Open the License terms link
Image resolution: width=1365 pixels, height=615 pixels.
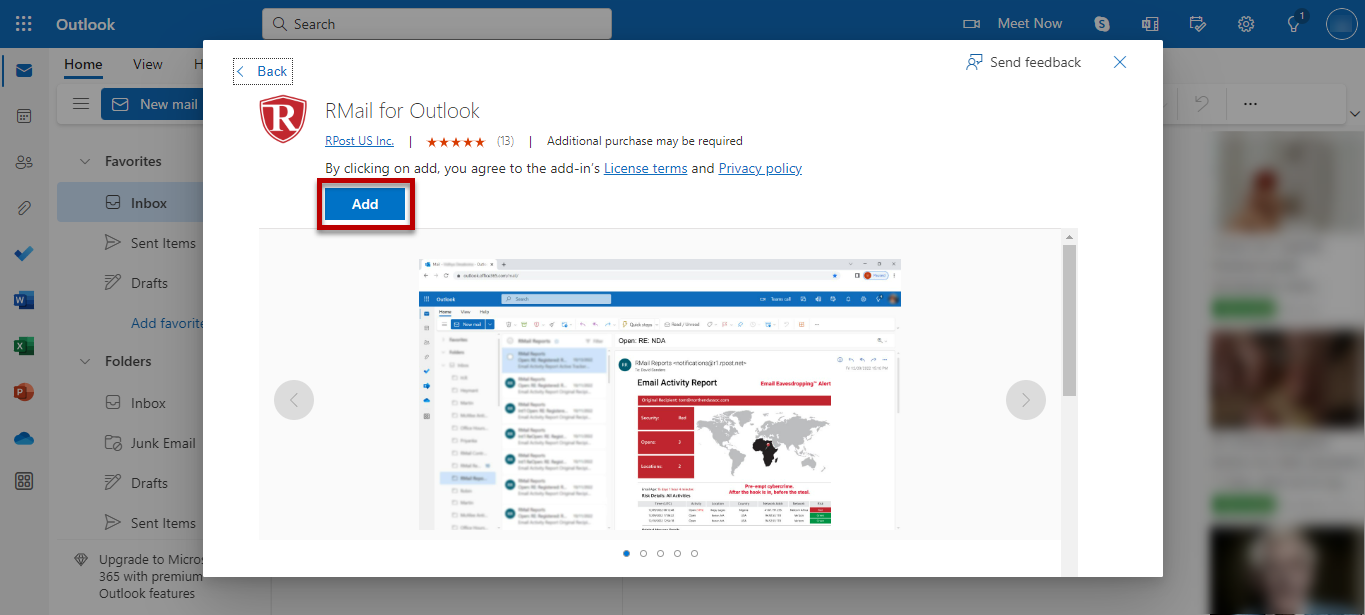[x=645, y=168]
